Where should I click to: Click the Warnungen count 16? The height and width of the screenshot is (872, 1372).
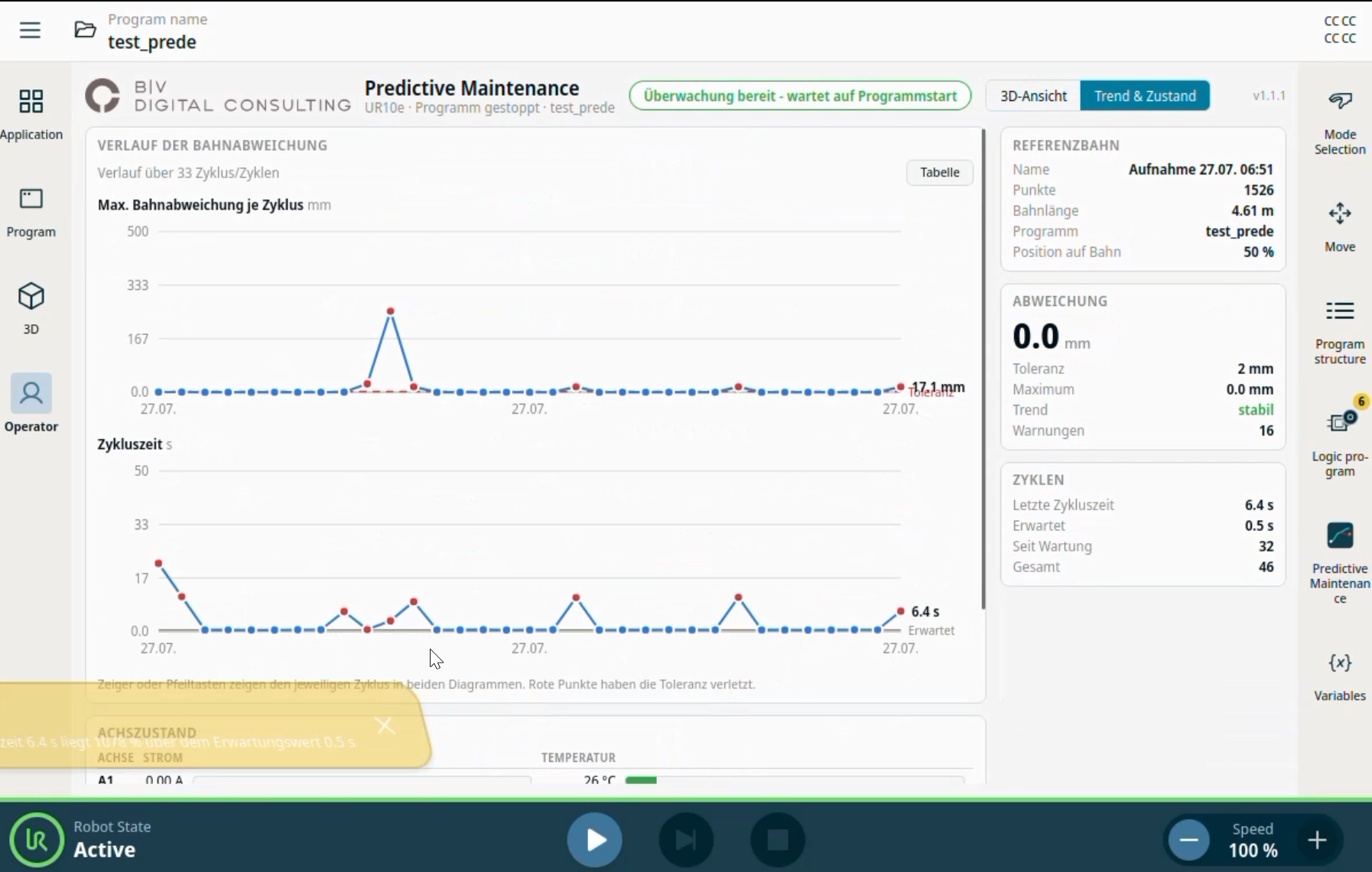1266,431
